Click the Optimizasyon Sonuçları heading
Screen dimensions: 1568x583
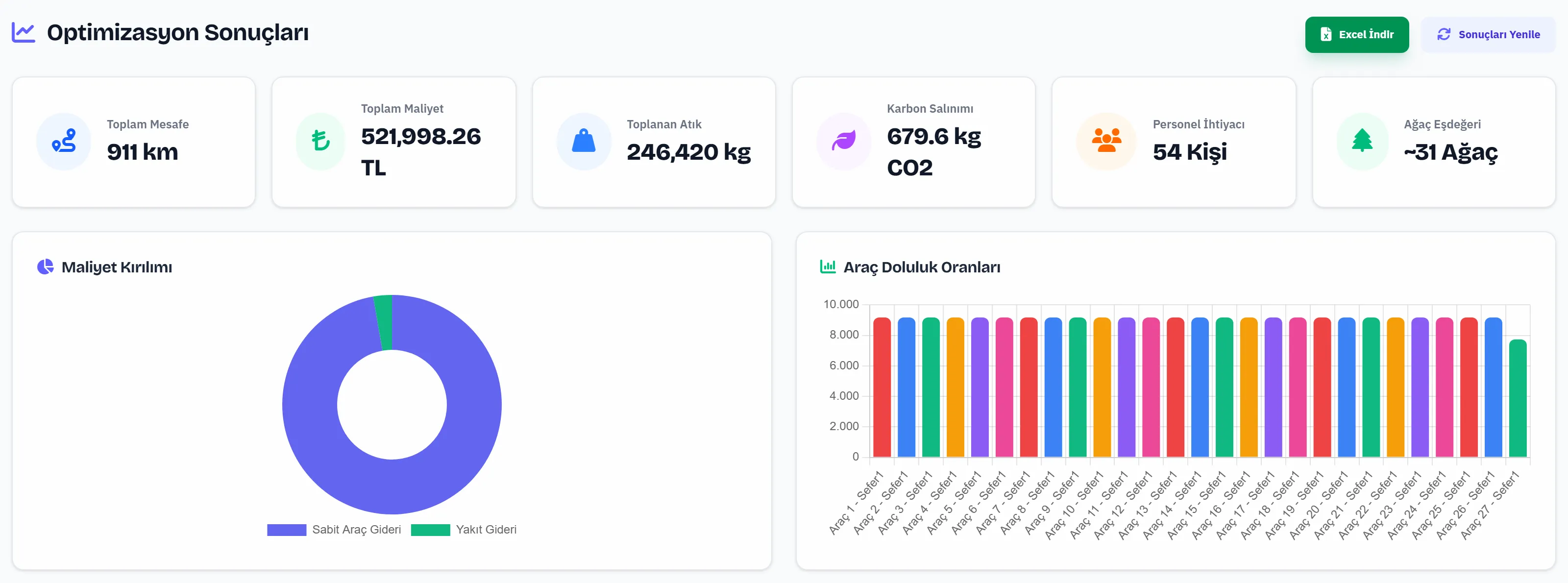click(177, 33)
